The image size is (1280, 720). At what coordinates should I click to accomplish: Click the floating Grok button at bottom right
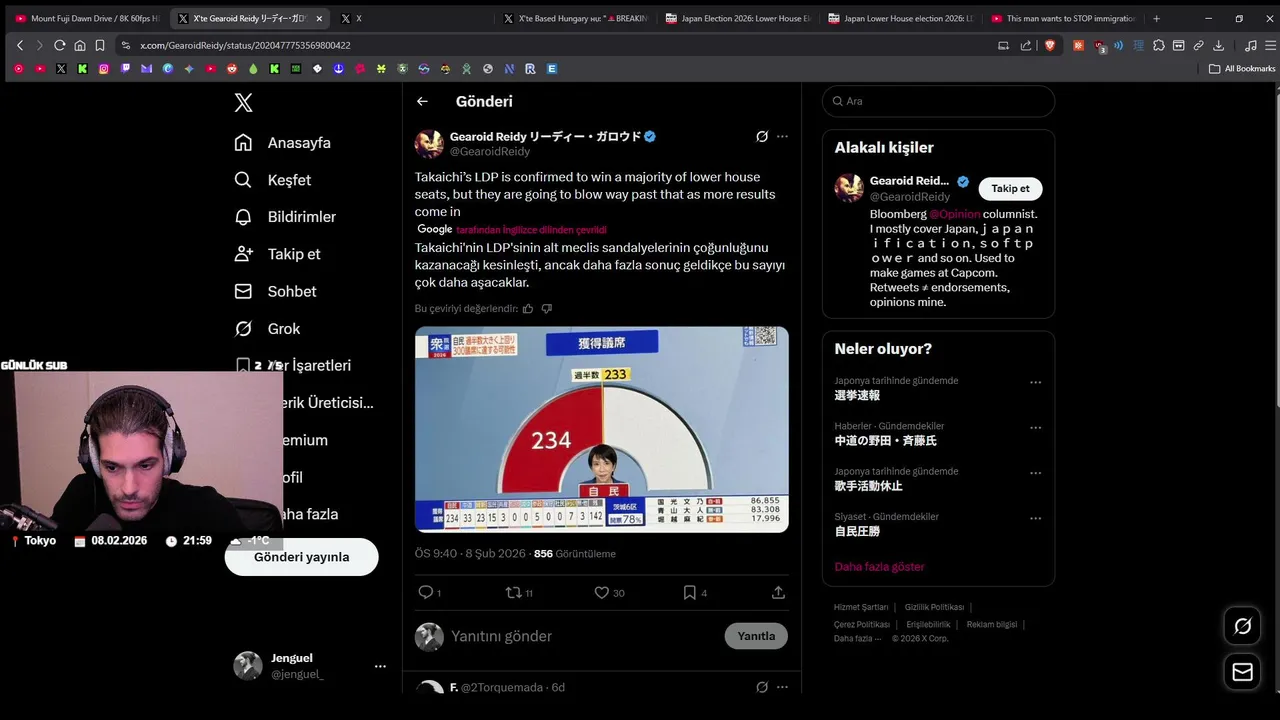(1243, 626)
